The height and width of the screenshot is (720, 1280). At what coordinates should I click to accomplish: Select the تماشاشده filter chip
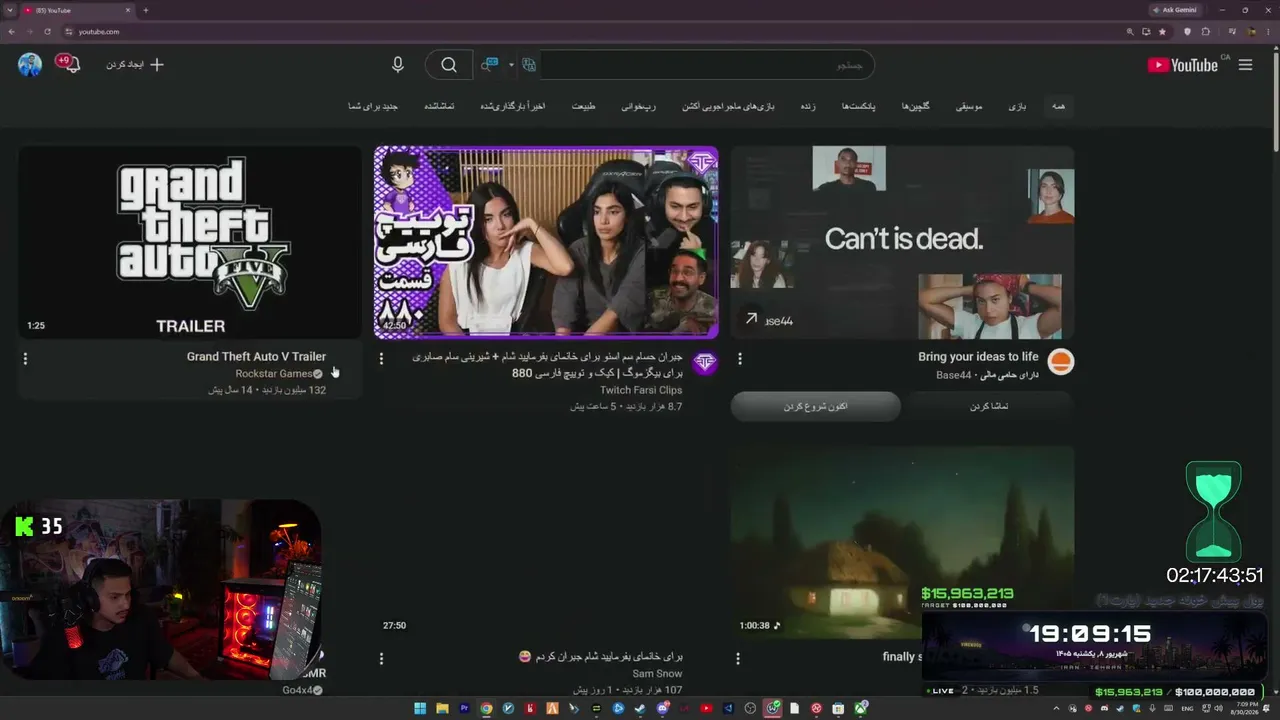pos(439,106)
